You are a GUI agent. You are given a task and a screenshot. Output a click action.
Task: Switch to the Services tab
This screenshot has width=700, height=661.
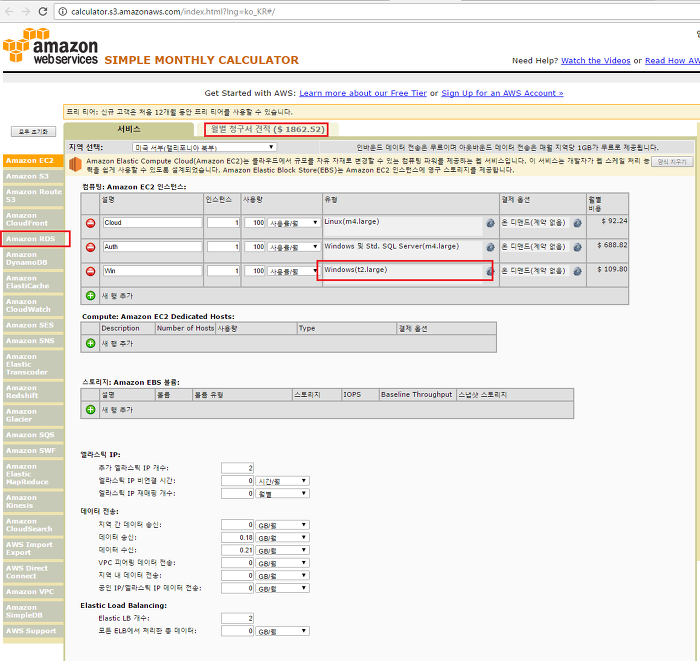[x=129, y=129]
